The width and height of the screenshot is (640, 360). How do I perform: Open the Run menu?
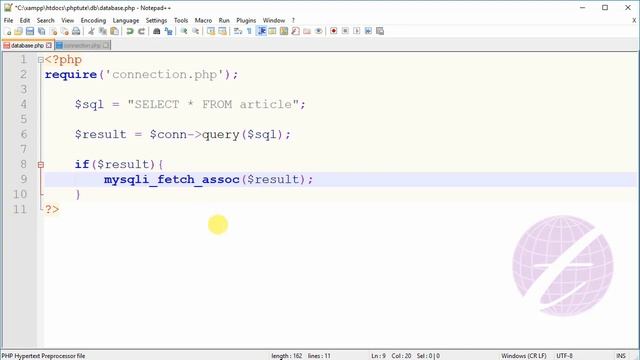coord(224,20)
